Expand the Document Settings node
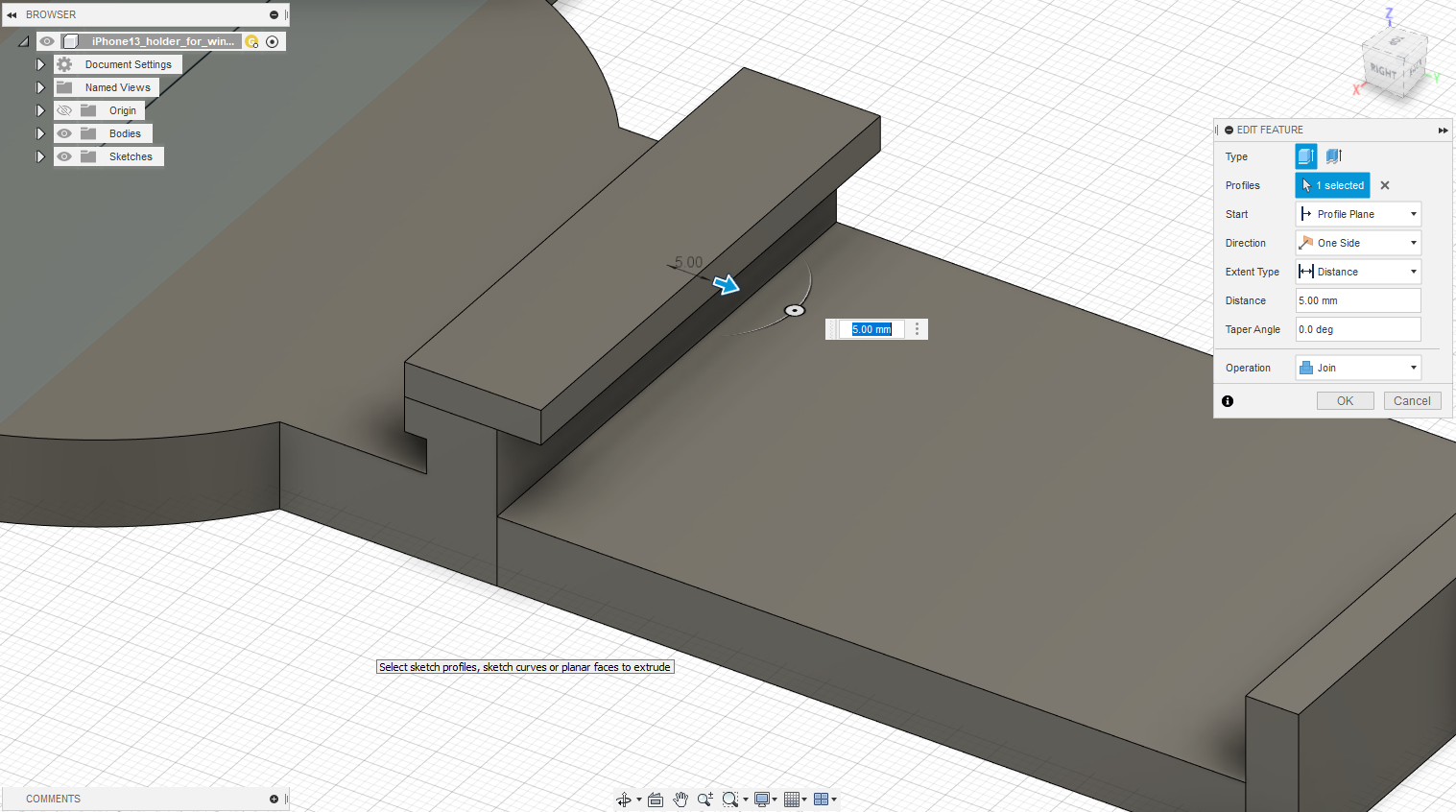Viewport: 1456px width, 812px height. [x=40, y=64]
